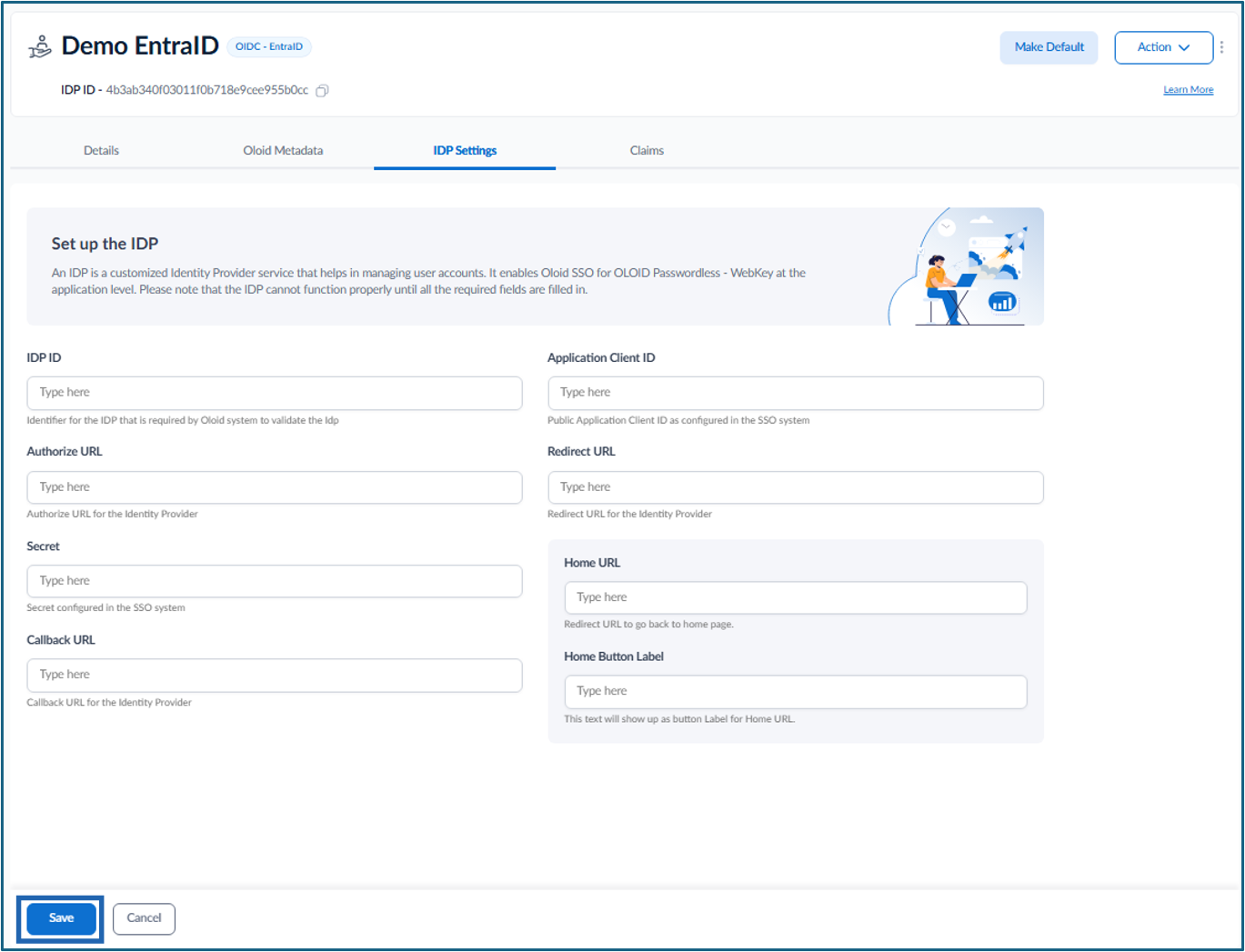Click the Make Default button
Viewport: 1245px width, 952px height.
pyautogui.click(x=1049, y=47)
